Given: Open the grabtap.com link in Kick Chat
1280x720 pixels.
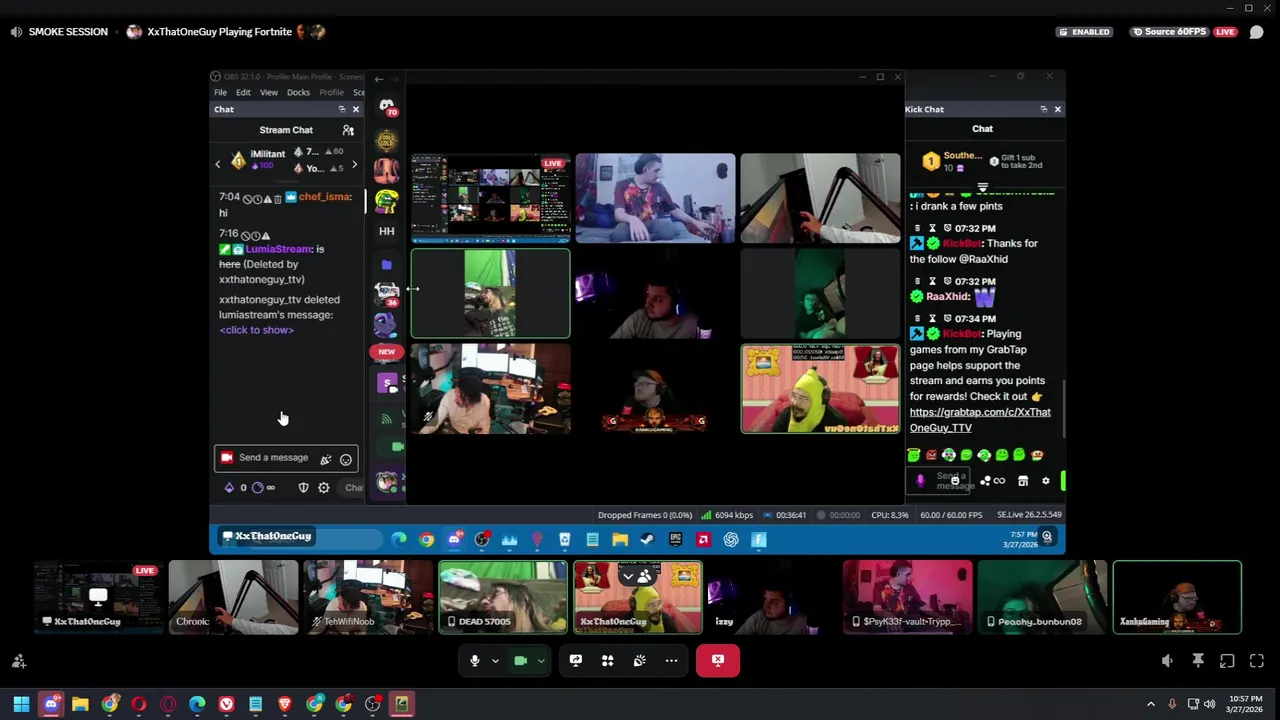Looking at the screenshot, I should point(980,420).
